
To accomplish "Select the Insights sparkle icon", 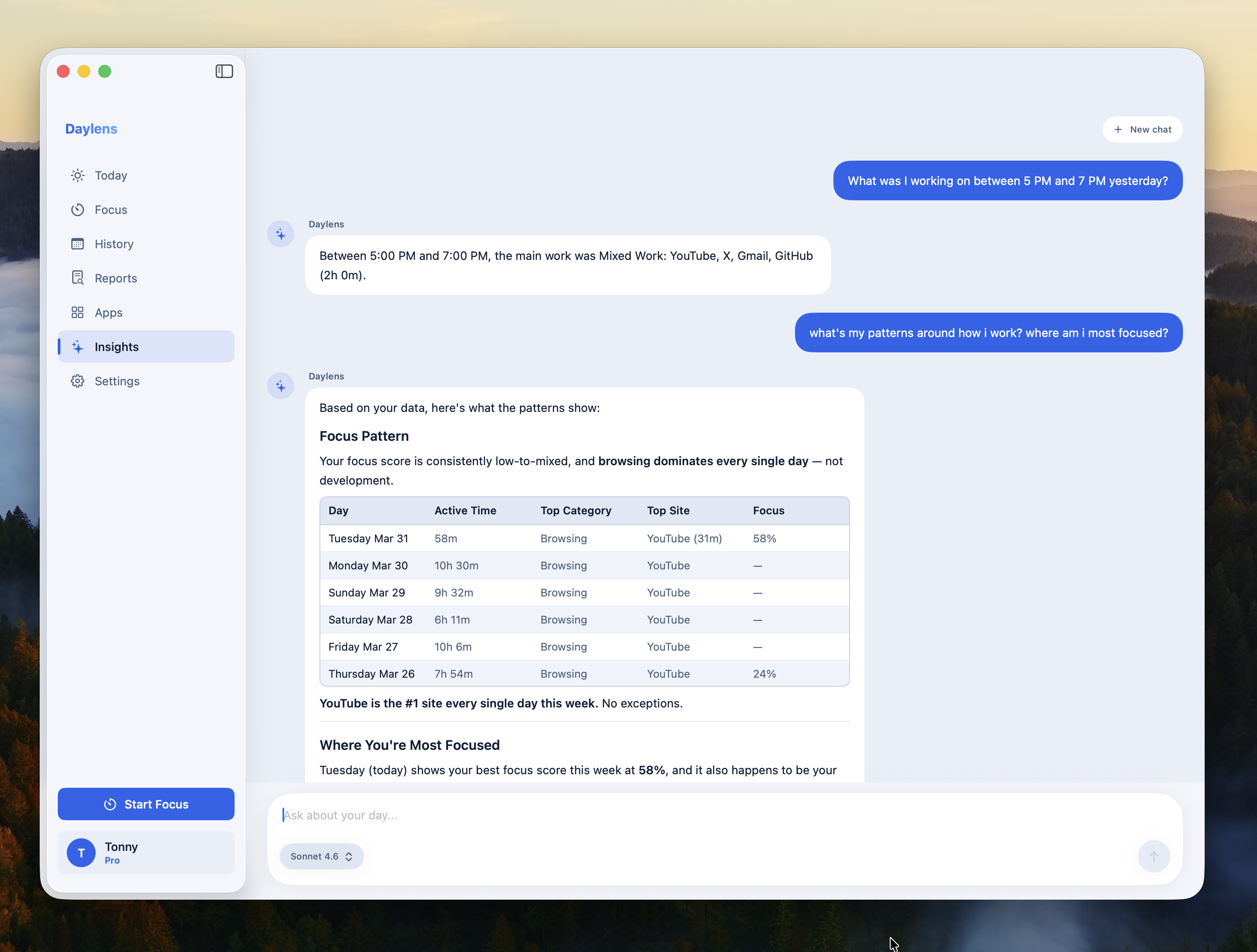I will (x=78, y=347).
